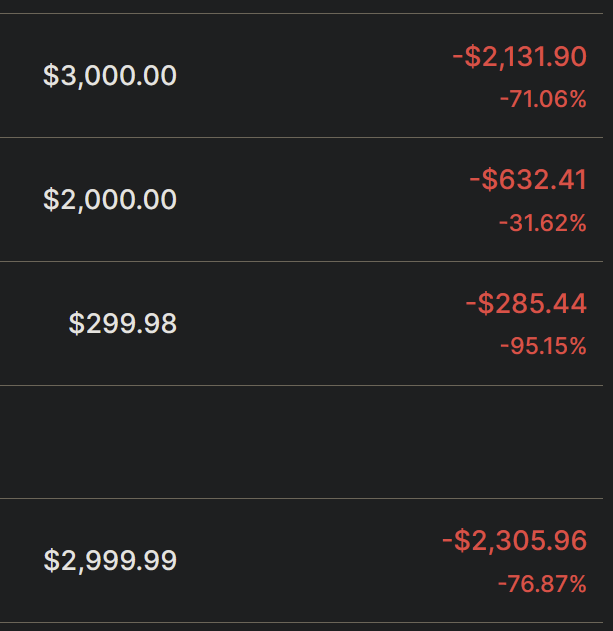Click the divider line below the $2,000.00 row
The image size is (613, 631).
(300, 261)
